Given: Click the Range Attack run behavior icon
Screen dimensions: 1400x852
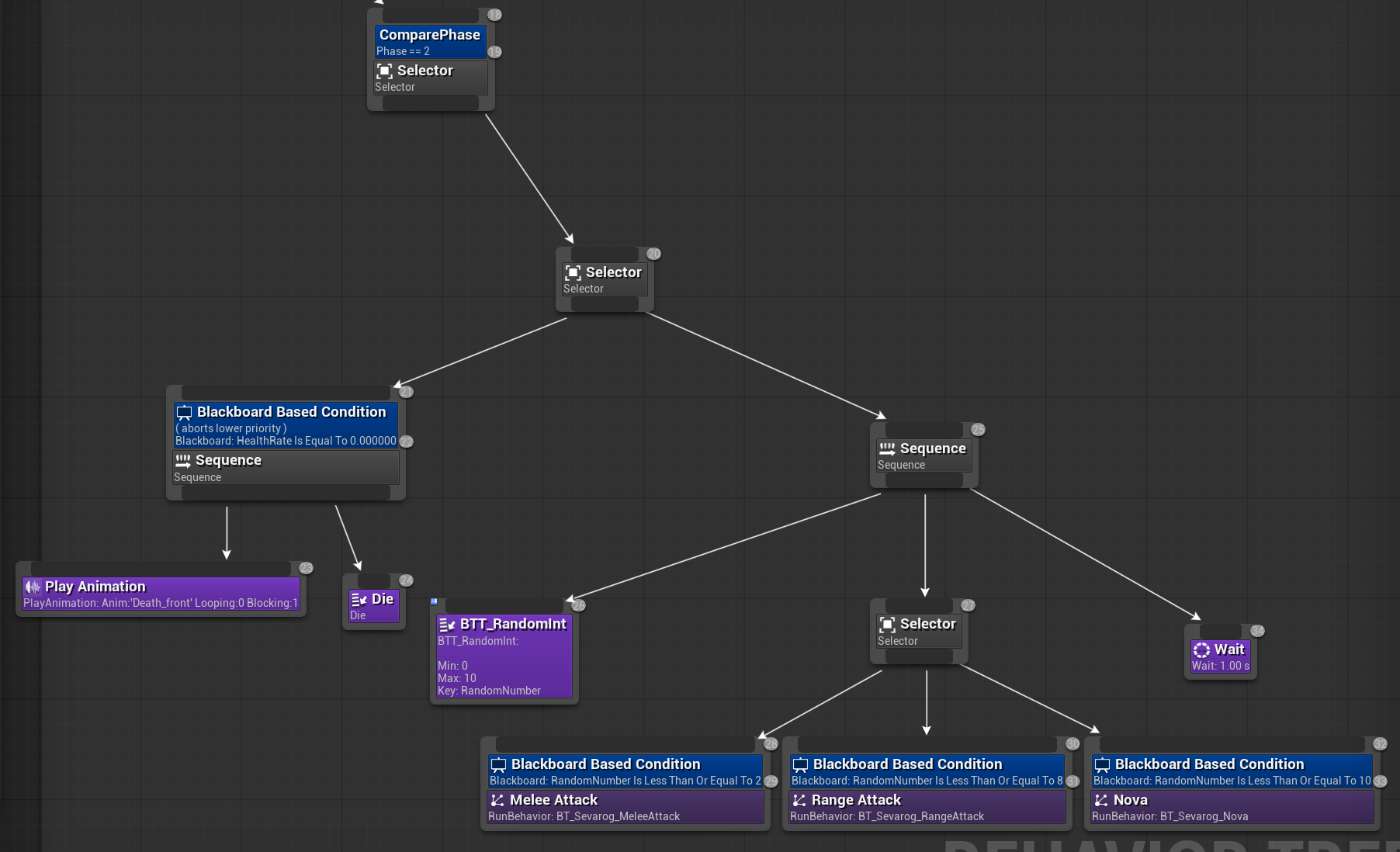Looking at the screenshot, I should [799, 801].
